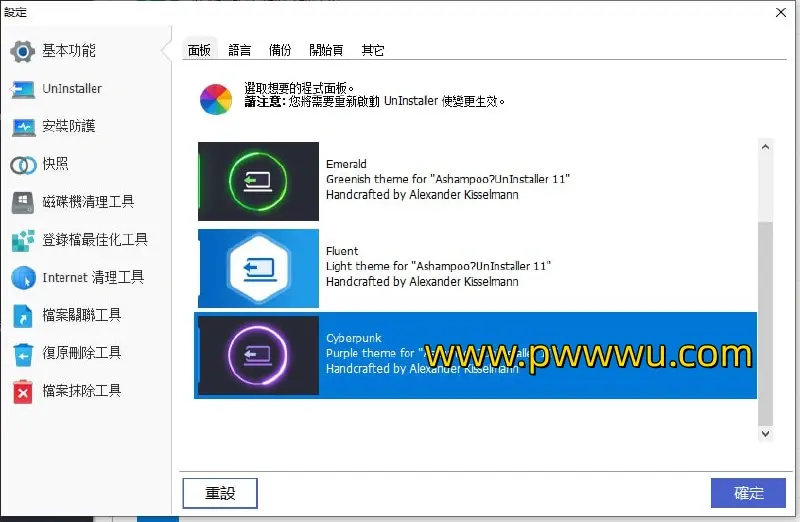The image size is (800, 522).
Task: Click the 檔案抹除工具 red X icon
Action: pyautogui.click(x=23, y=391)
